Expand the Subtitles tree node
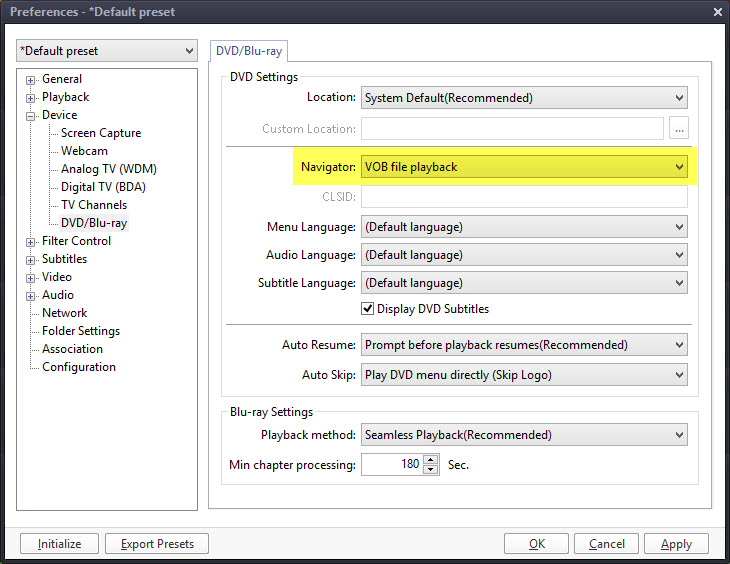Viewport: 730px width, 564px height. coord(31,260)
